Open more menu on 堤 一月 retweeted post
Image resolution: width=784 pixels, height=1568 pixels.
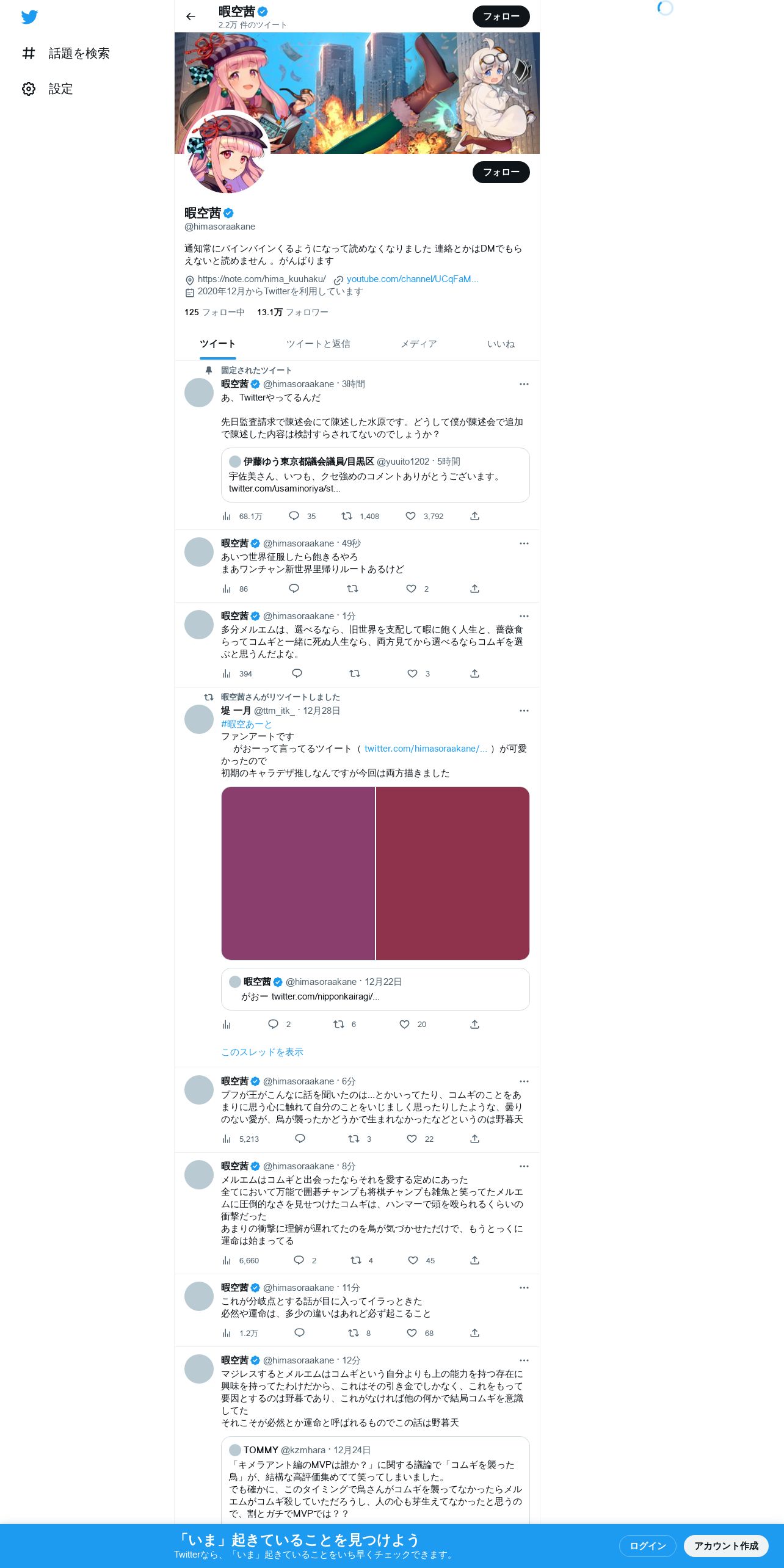[x=524, y=711]
